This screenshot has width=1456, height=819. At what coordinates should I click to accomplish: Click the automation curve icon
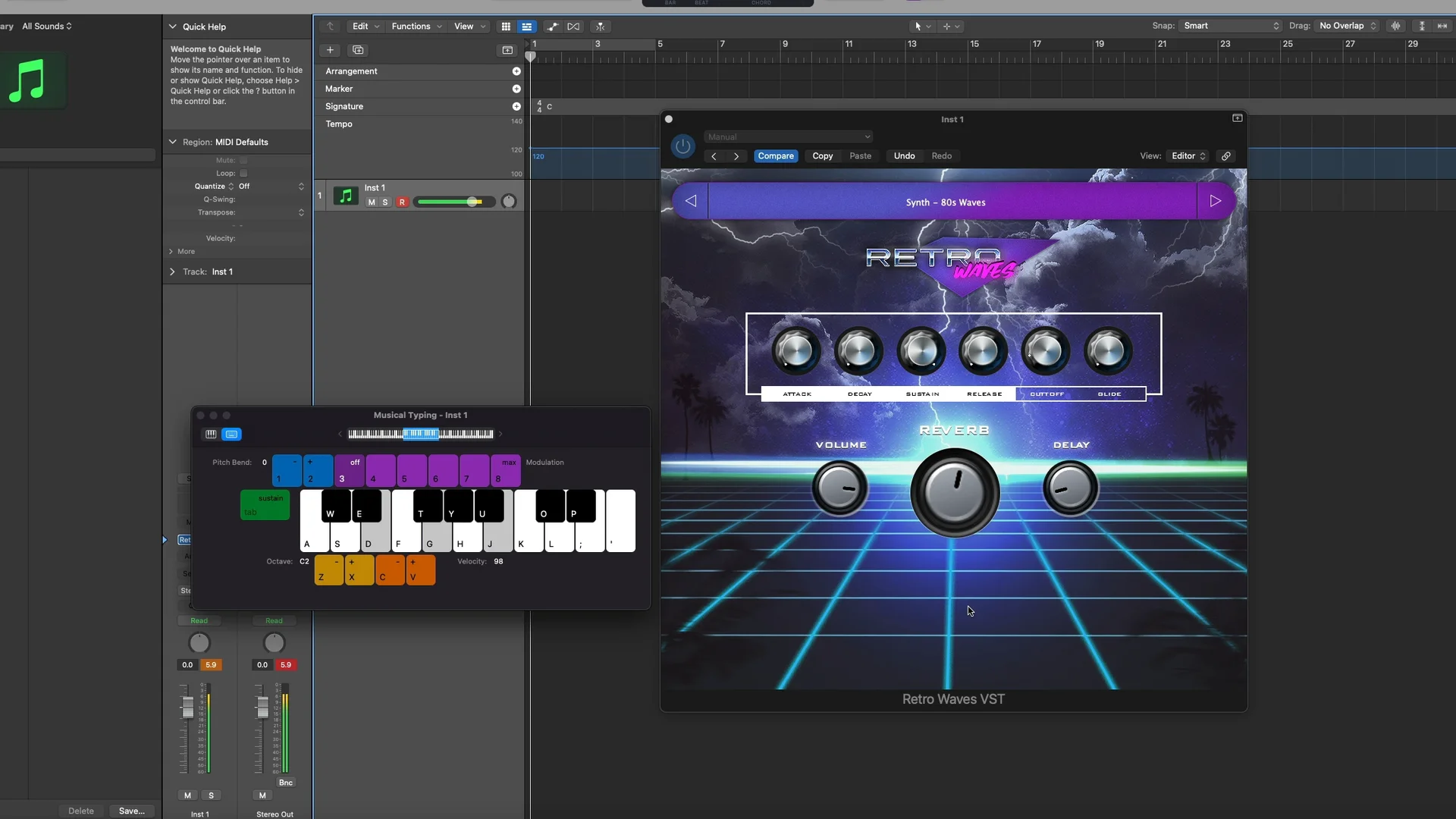click(x=553, y=27)
